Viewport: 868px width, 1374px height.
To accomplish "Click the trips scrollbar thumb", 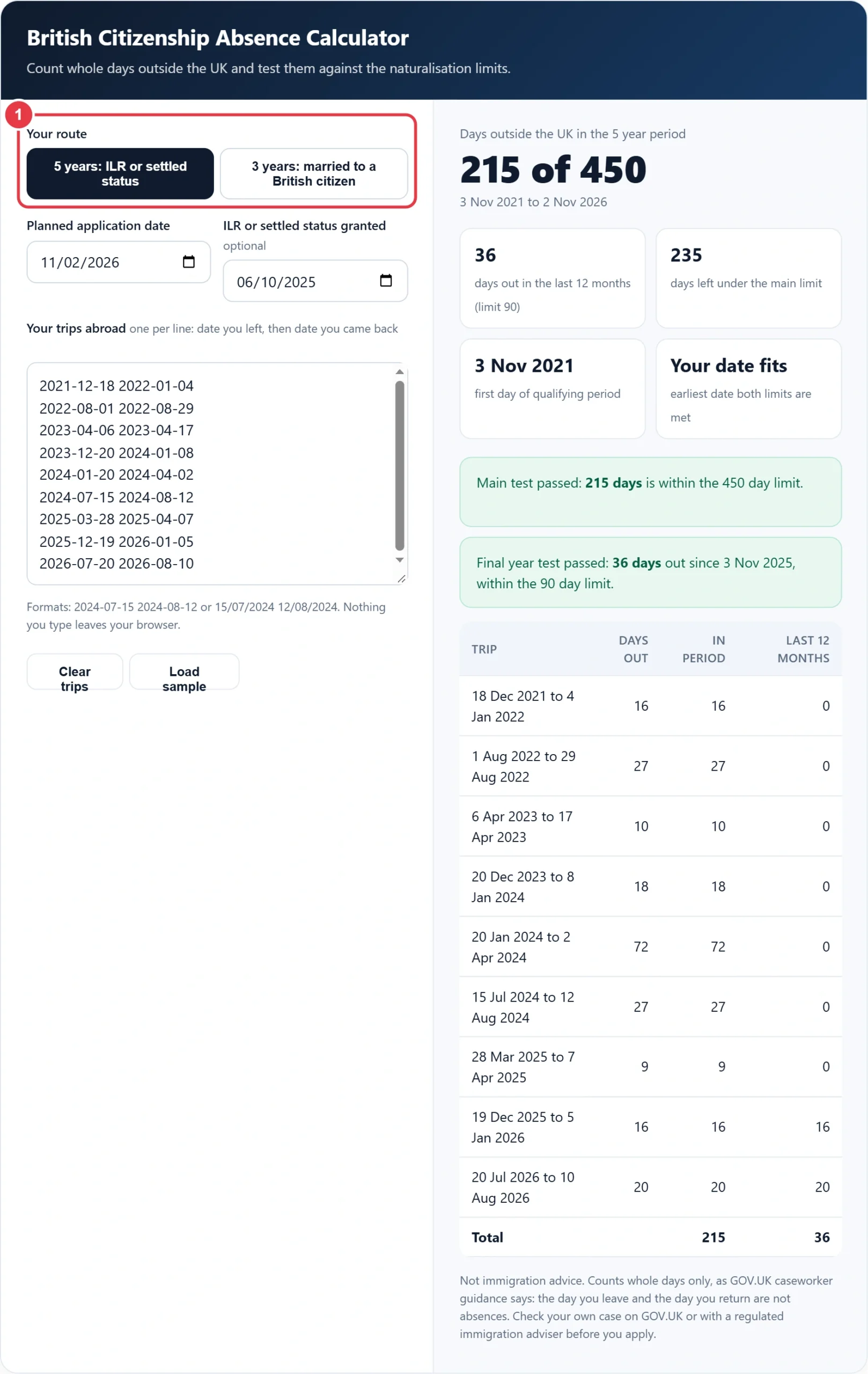I will [x=400, y=466].
